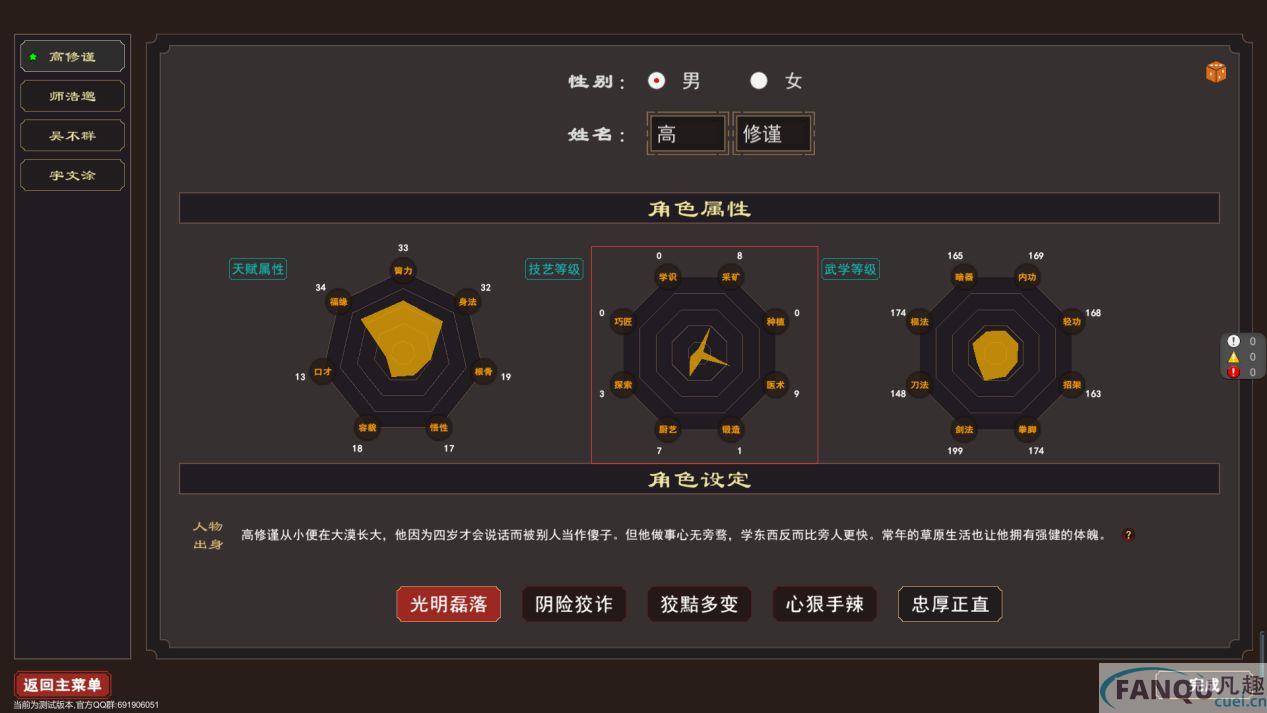Choose the 光明磊落 personality option

[448, 604]
